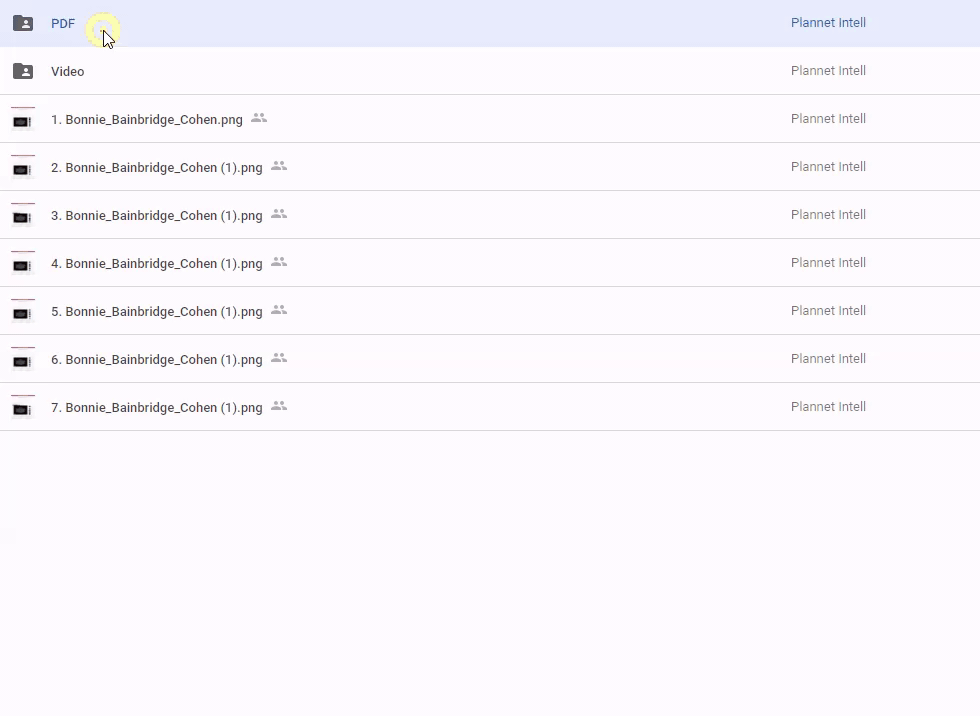Select file name 7. Bonnie_Bainbridge_Cohen (1).png

click(156, 407)
